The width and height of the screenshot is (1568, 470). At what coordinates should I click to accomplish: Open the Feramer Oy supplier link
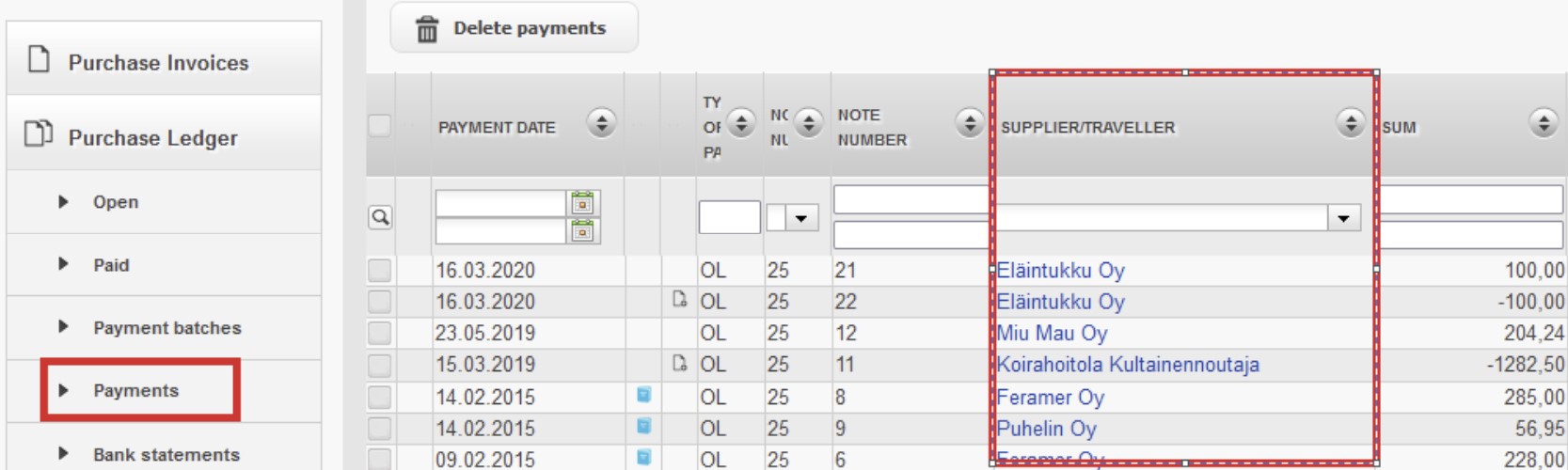coord(1050,398)
